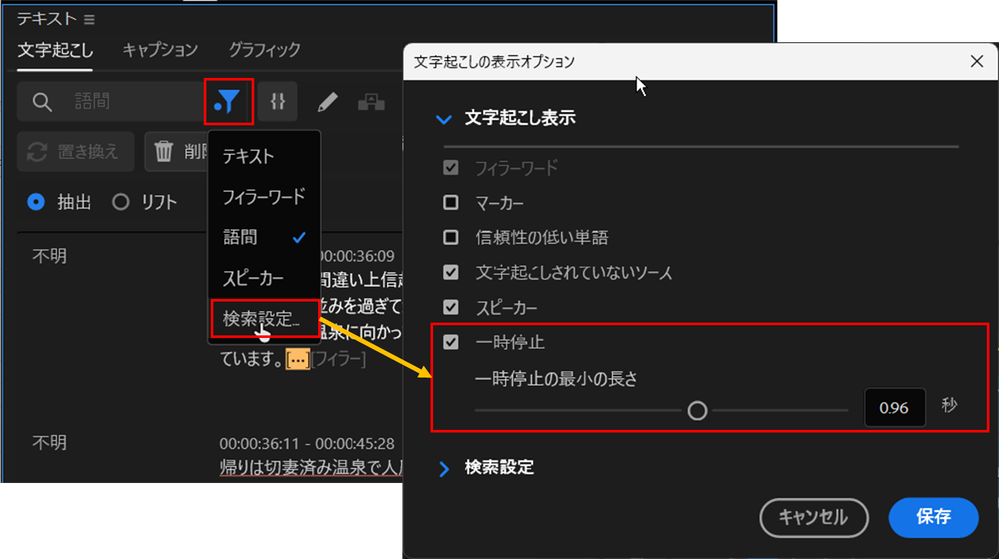Screen dimensions: 999x559
Task: Collapse the 文字起こし表示 section
Action: (444, 119)
